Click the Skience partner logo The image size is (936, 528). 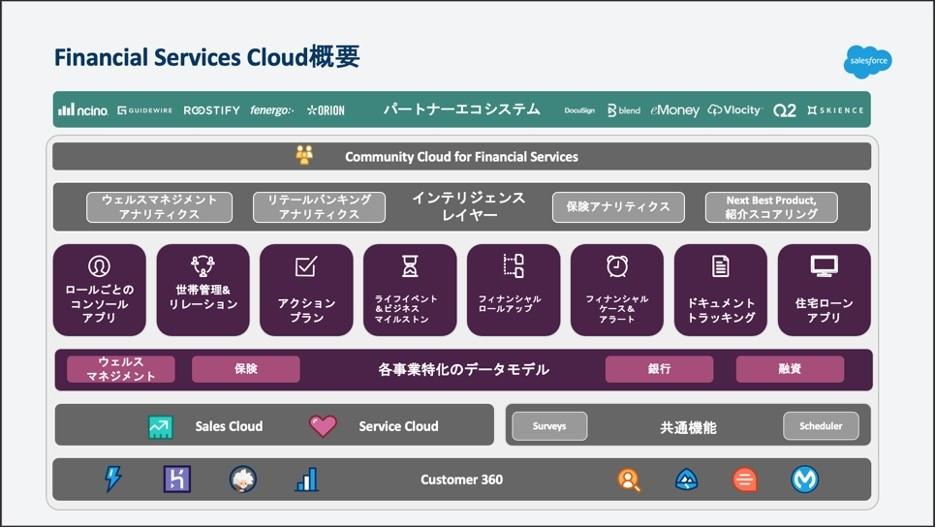tap(835, 110)
